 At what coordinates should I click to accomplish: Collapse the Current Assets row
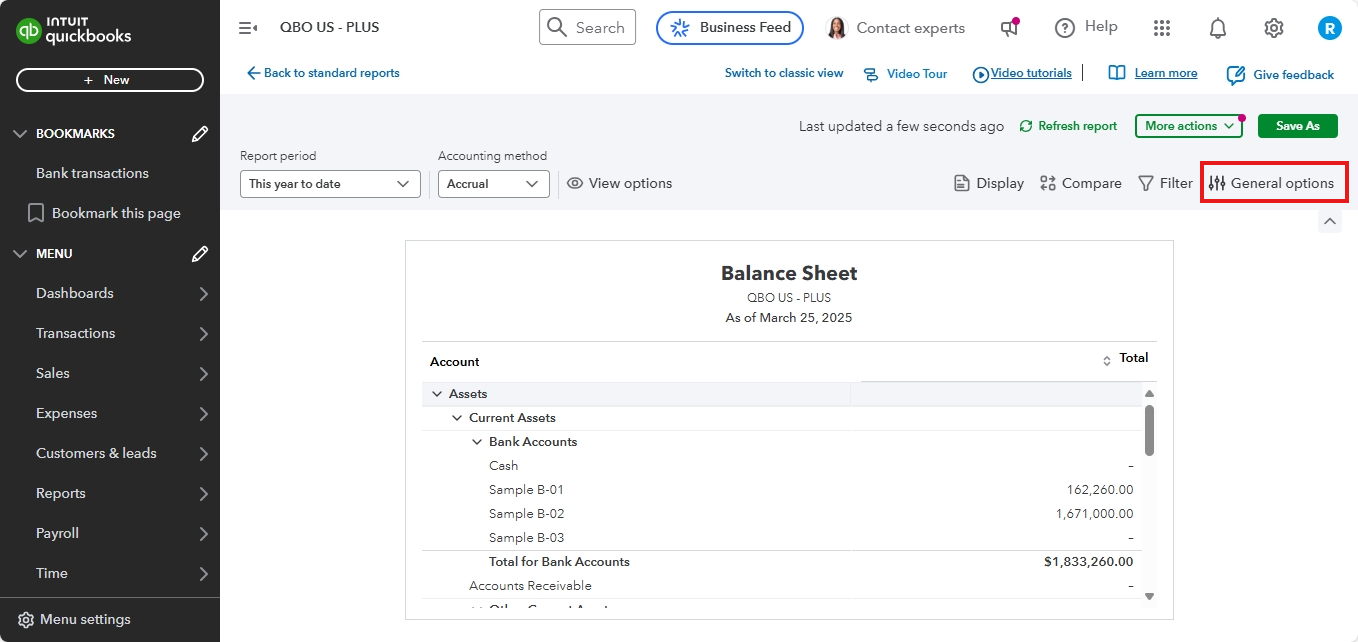click(x=457, y=418)
